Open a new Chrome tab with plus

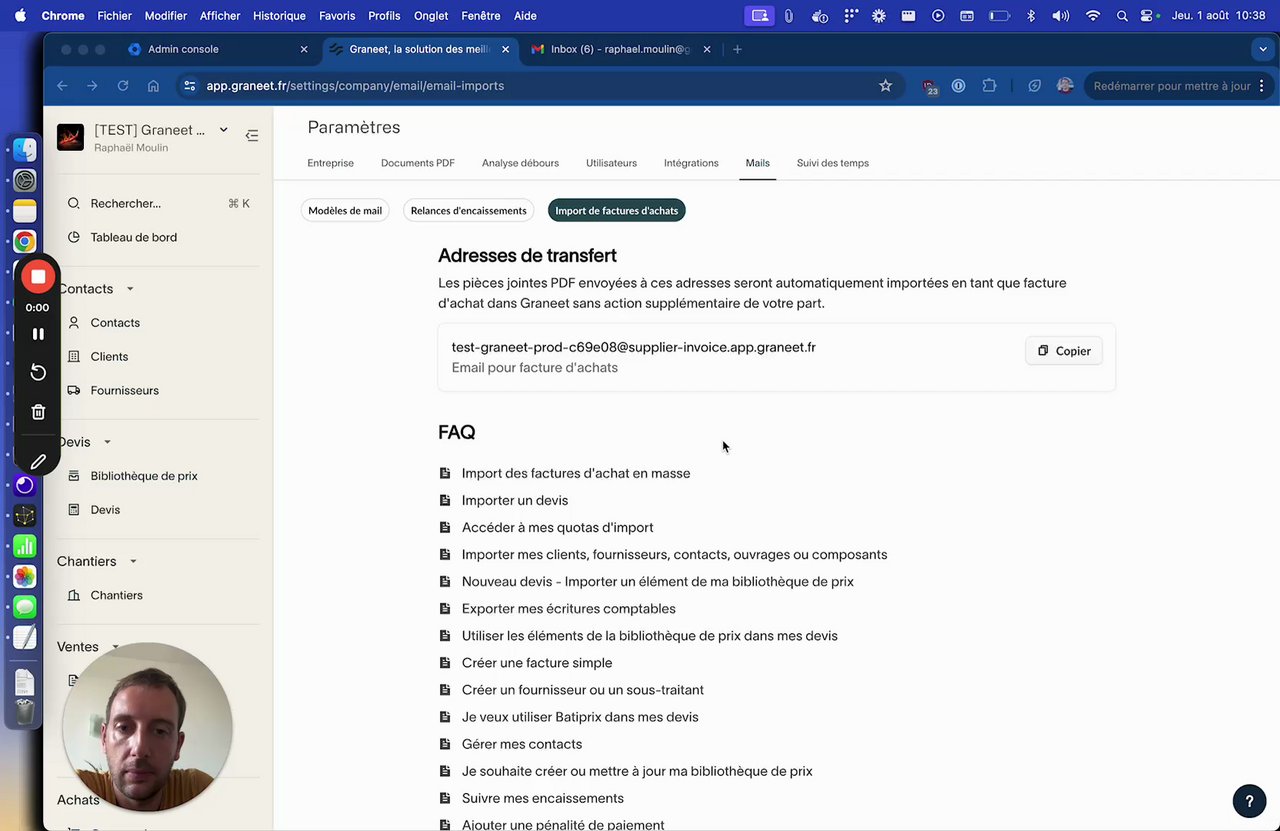737,49
